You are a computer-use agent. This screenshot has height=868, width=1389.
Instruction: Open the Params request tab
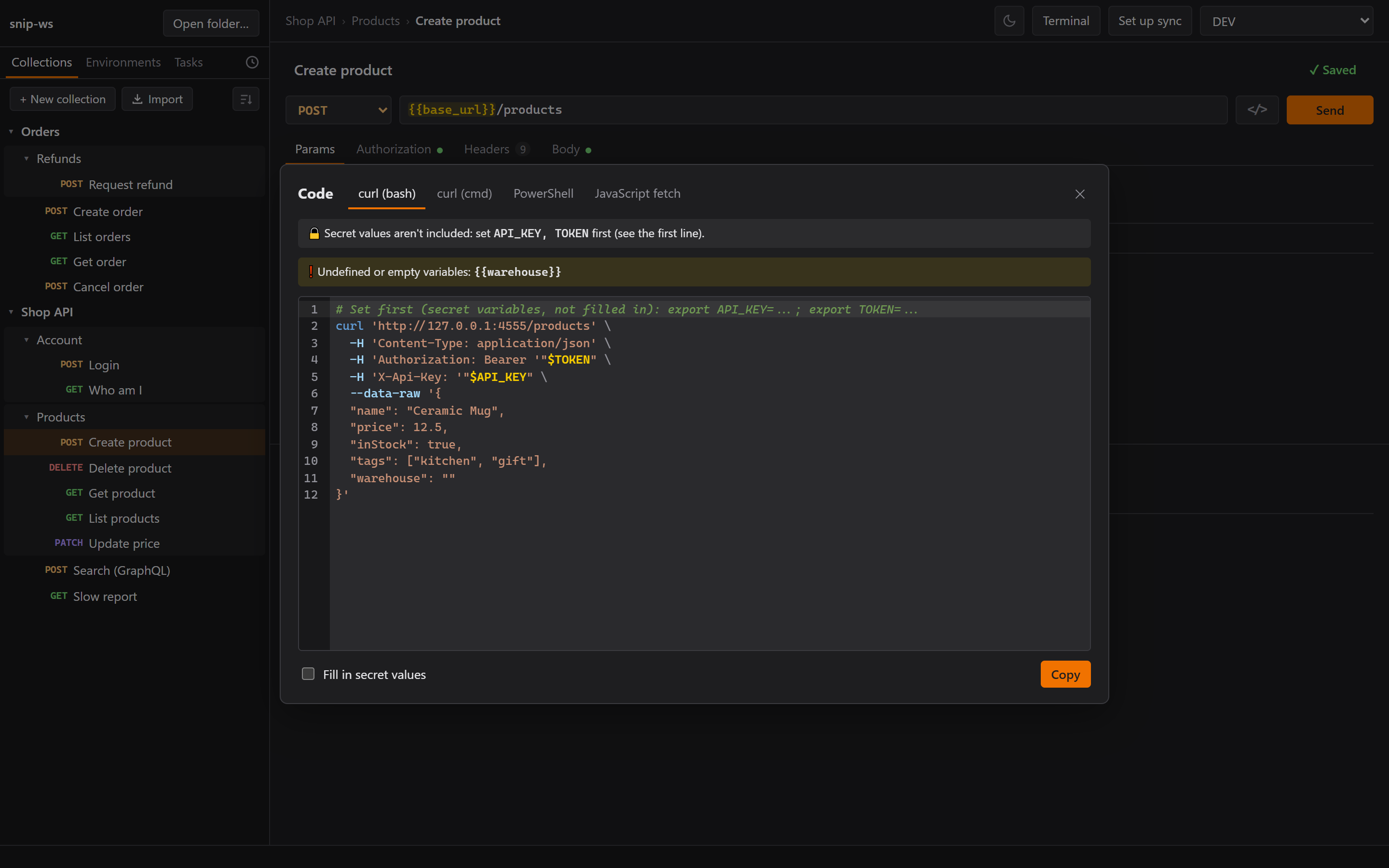point(314,149)
